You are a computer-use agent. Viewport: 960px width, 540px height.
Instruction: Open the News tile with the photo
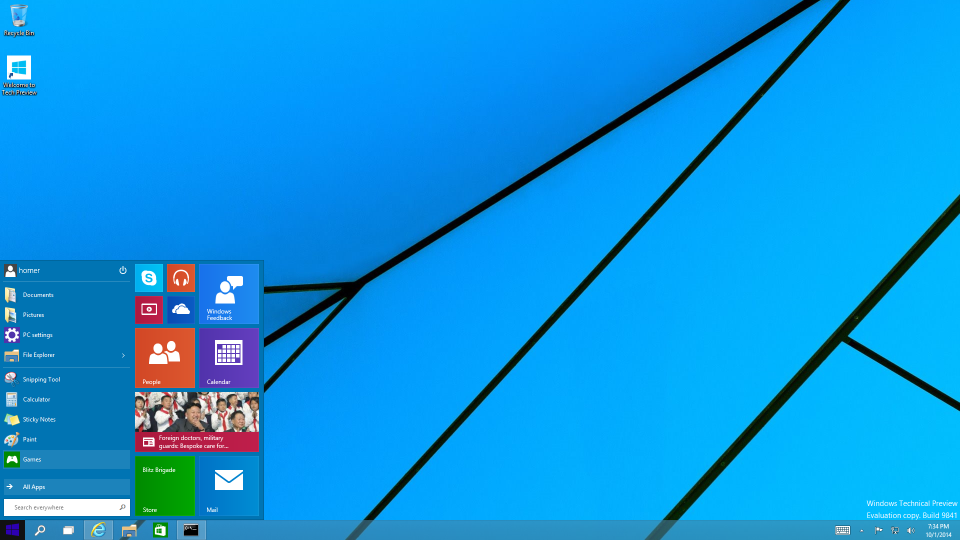click(197, 422)
